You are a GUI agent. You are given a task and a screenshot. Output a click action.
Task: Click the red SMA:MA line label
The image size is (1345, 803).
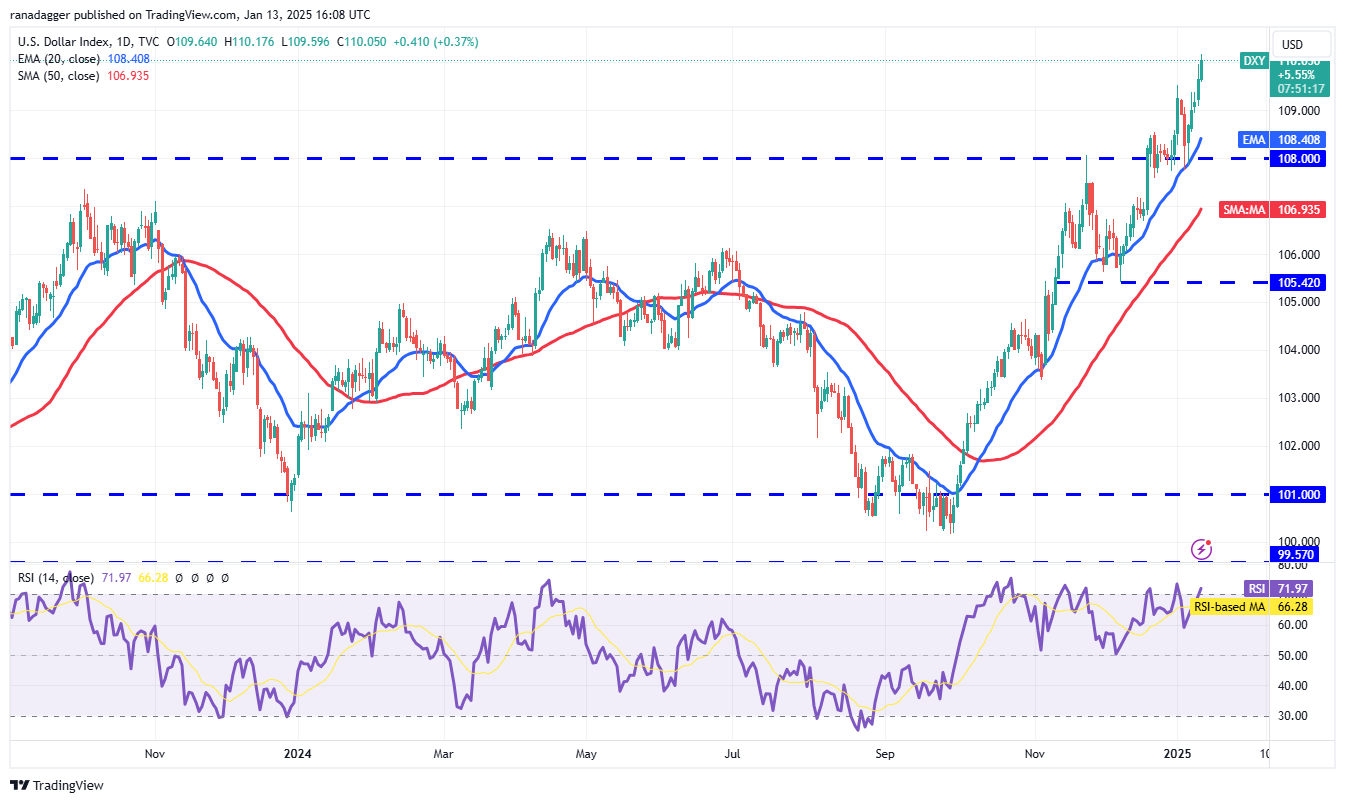tap(1246, 210)
